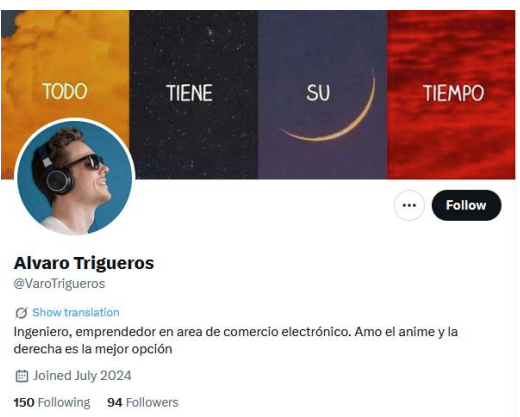Click the headphones in the profile picture
Screen dimensions: 520x417
(54, 173)
